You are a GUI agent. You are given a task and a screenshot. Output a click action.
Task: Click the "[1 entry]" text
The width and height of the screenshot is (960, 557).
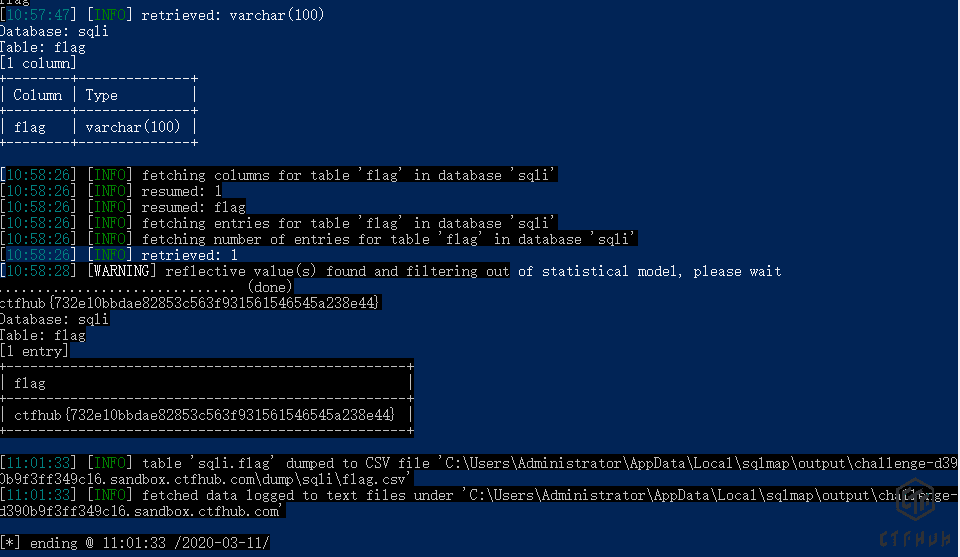pyautogui.click(x=34, y=351)
